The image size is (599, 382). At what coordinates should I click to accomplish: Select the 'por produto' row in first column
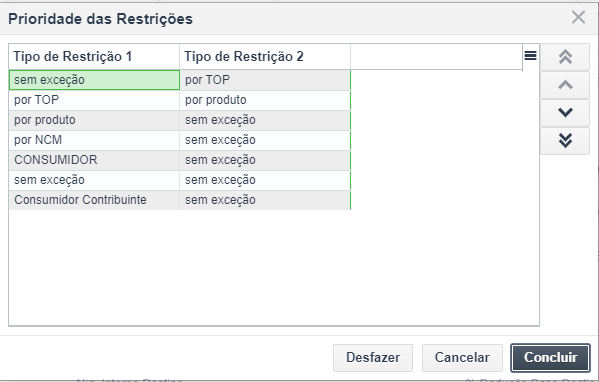[x=94, y=120]
